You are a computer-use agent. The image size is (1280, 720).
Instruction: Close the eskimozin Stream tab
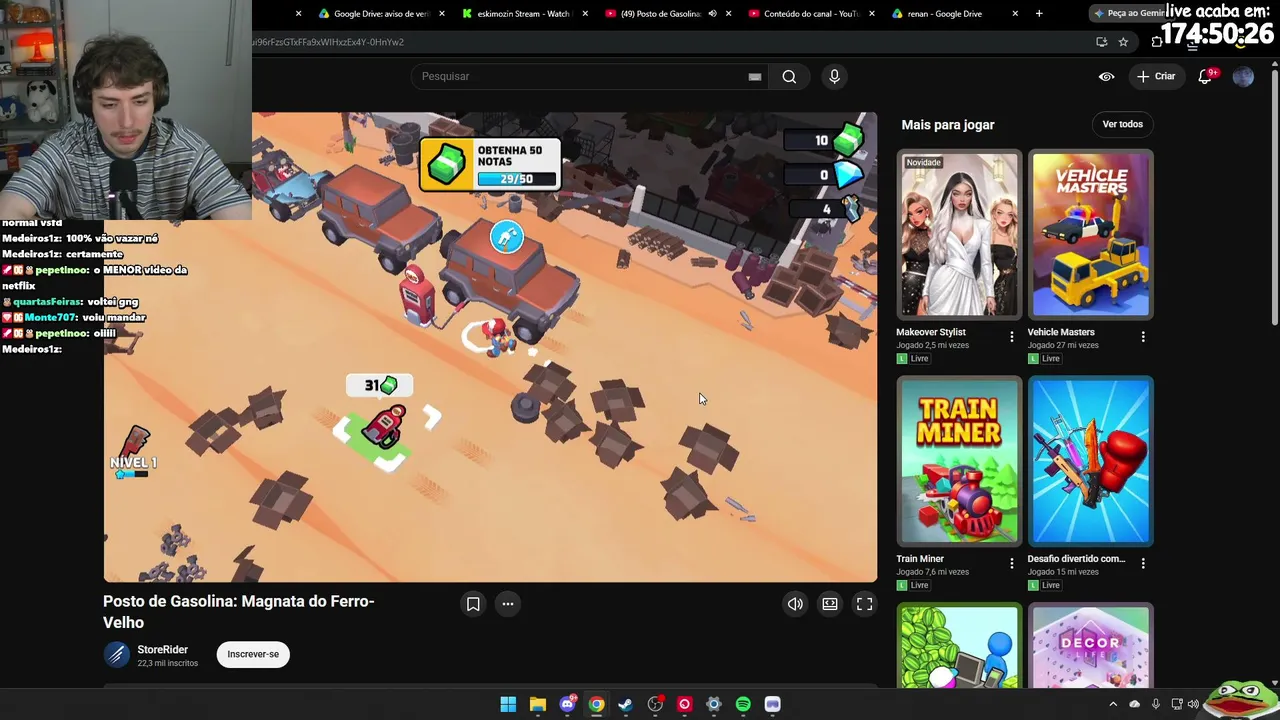pyautogui.click(x=584, y=14)
